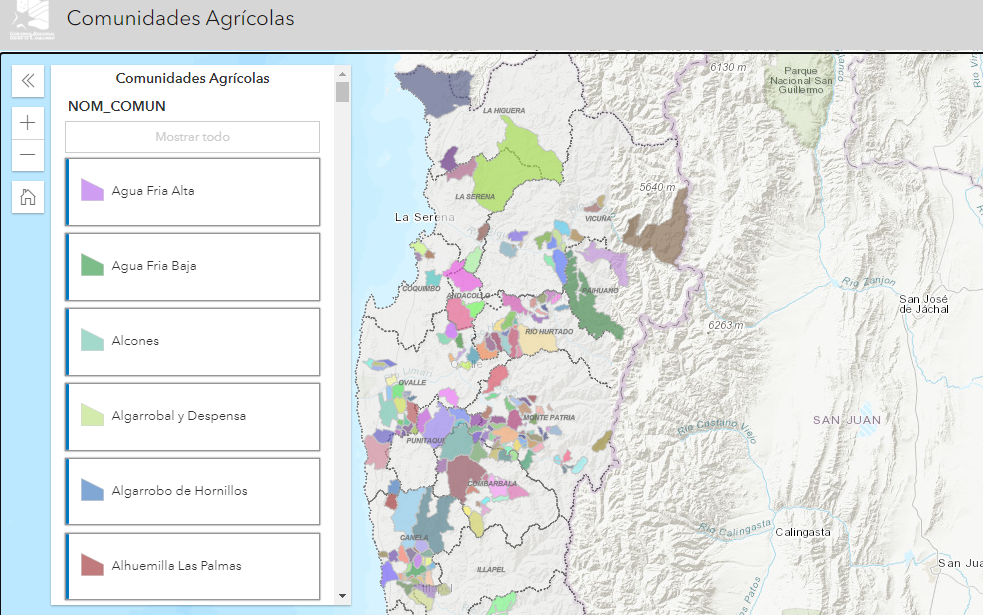Select the La Serena city label on map
The width and height of the screenshot is (984, 615).
pyautogui.click(x=424, y=217)
